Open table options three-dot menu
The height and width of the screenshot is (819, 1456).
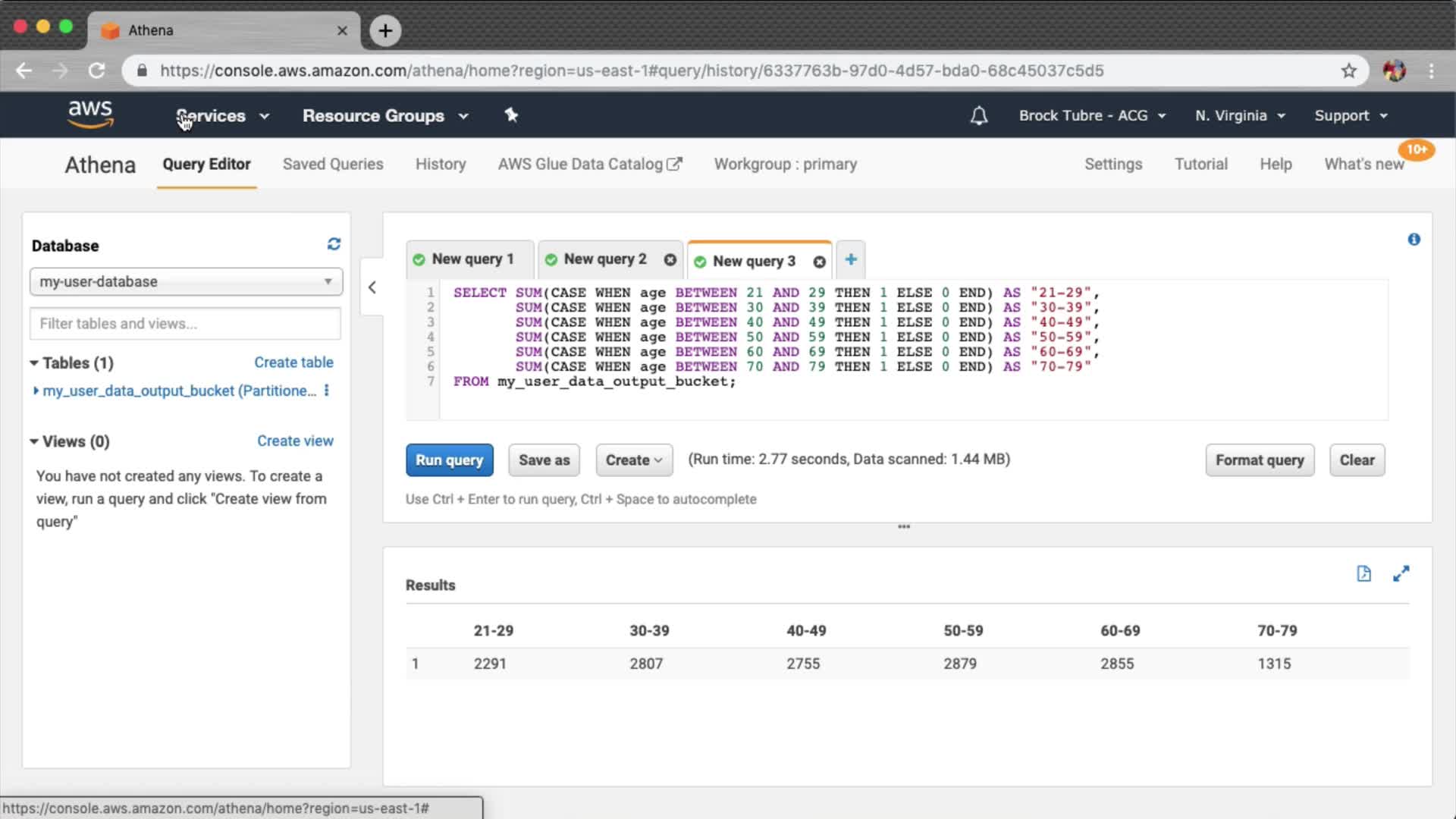(327, 391)
